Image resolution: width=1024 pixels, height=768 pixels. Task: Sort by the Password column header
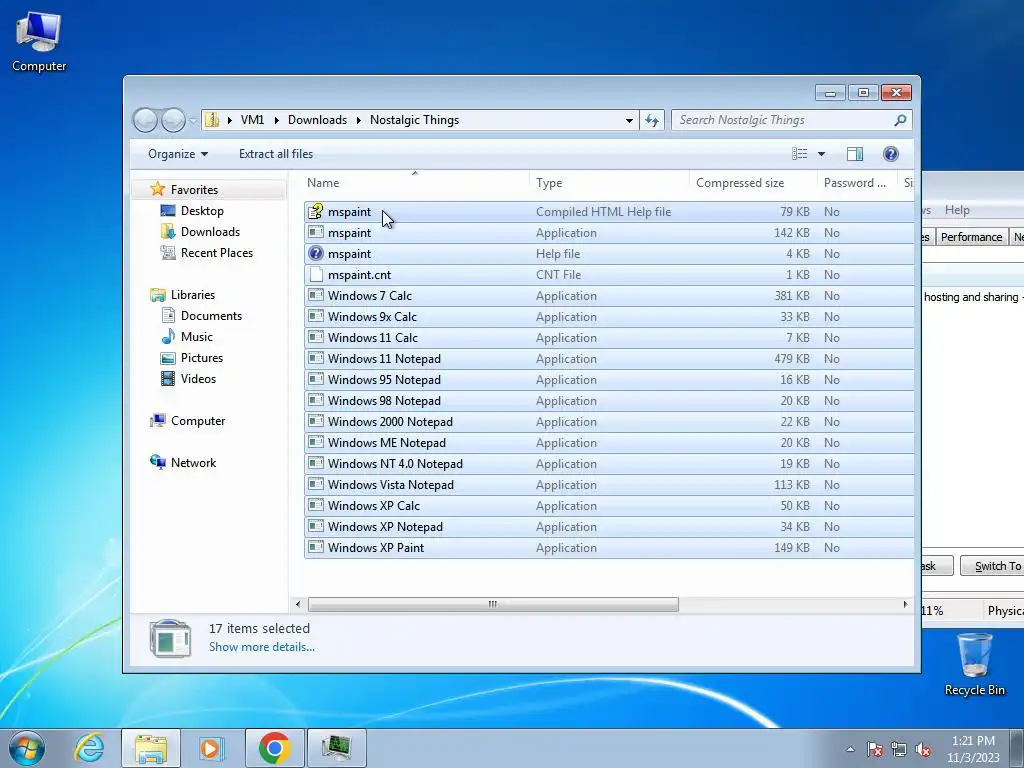[857, 183]
